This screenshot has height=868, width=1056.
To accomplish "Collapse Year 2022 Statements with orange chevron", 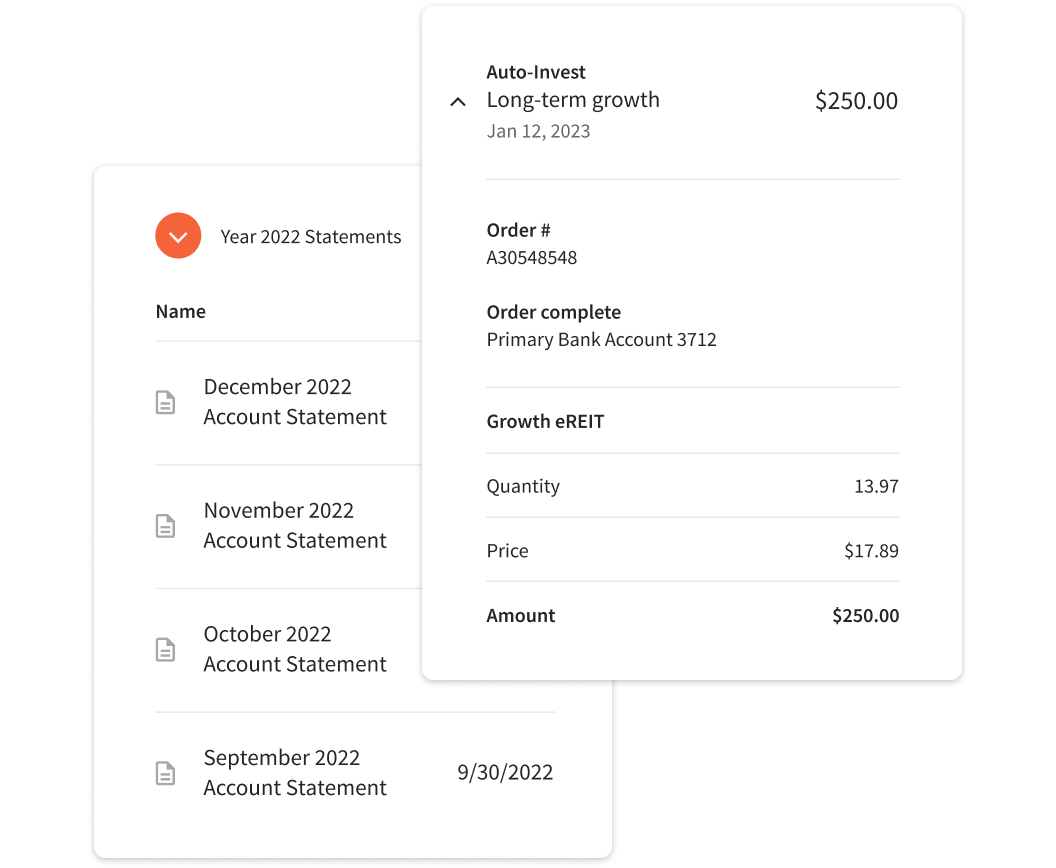I will [x=178, y=236].
